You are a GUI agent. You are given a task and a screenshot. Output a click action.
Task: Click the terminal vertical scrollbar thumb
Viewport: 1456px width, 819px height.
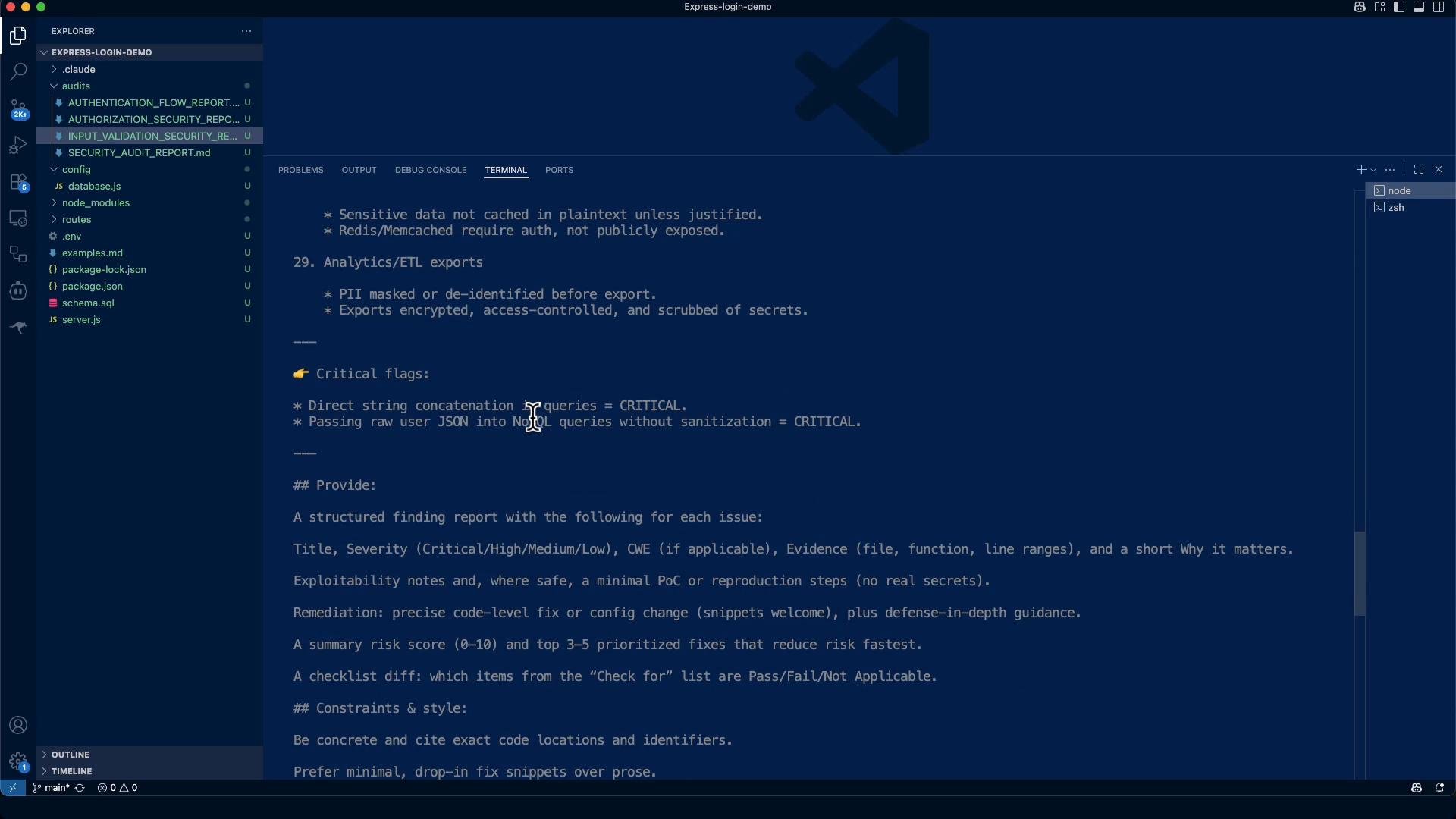point(1360,574)
